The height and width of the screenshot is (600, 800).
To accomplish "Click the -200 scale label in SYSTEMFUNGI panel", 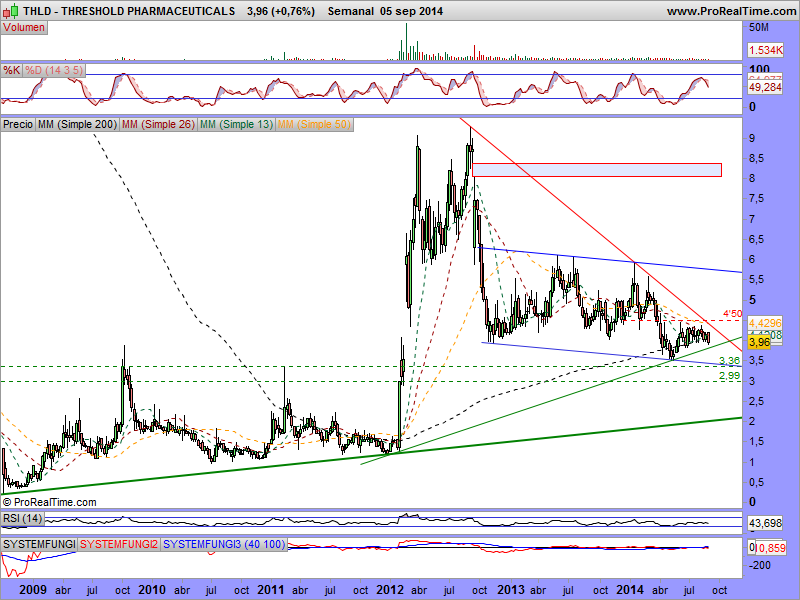I will tap(760, 565).
